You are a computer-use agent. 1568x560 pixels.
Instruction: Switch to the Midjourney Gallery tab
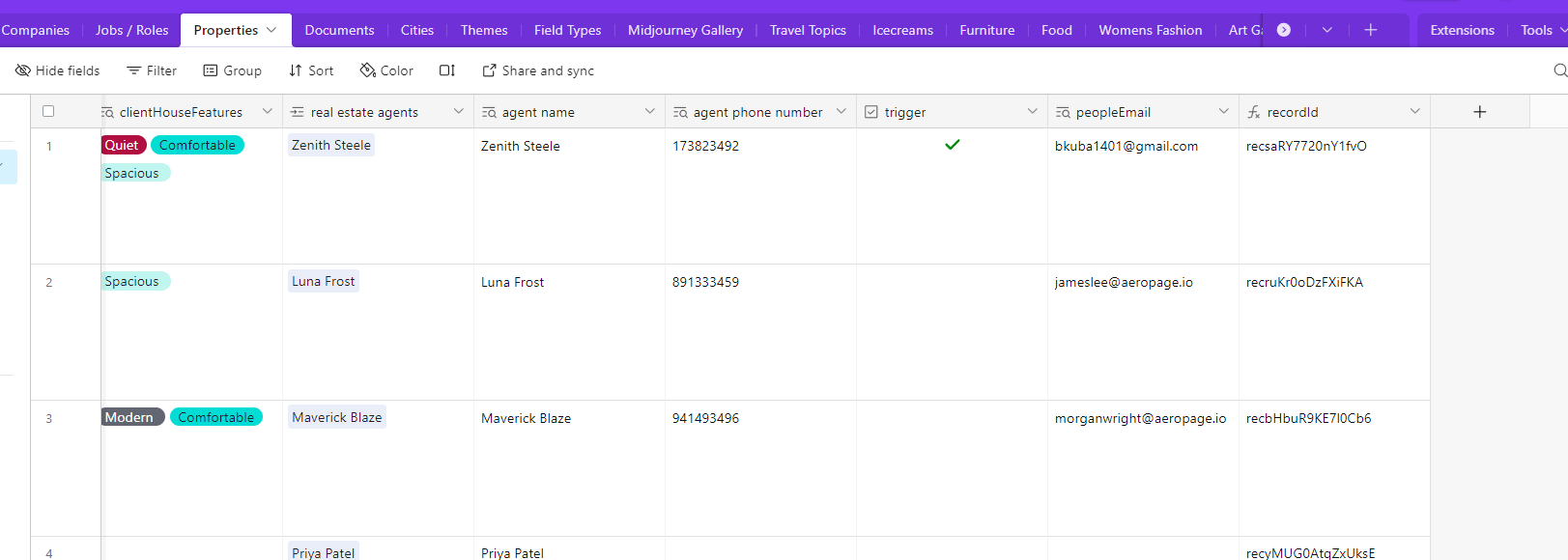[685, 30]
